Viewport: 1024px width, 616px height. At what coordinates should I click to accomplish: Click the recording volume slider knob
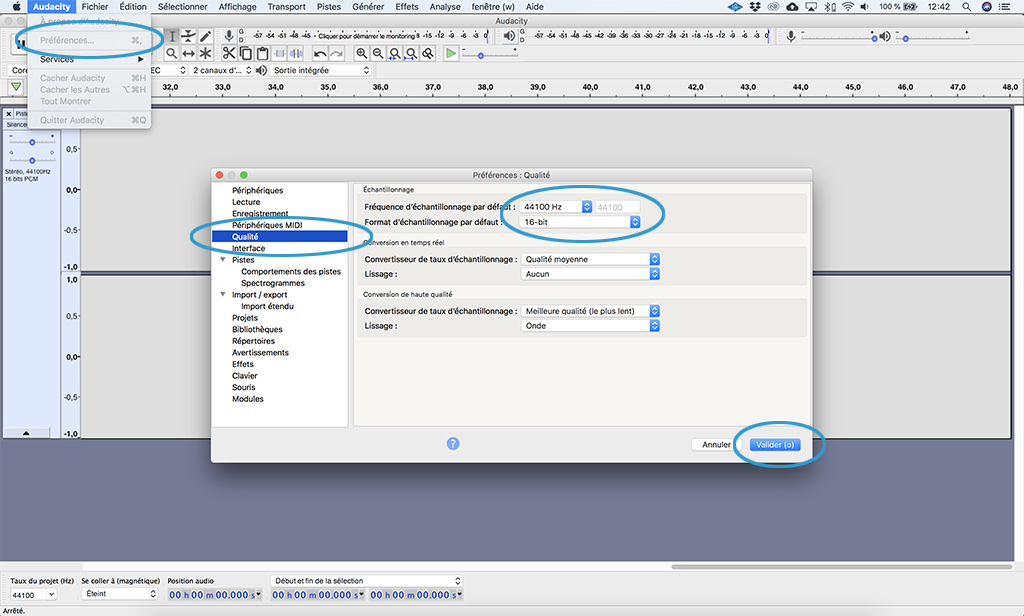874,39
